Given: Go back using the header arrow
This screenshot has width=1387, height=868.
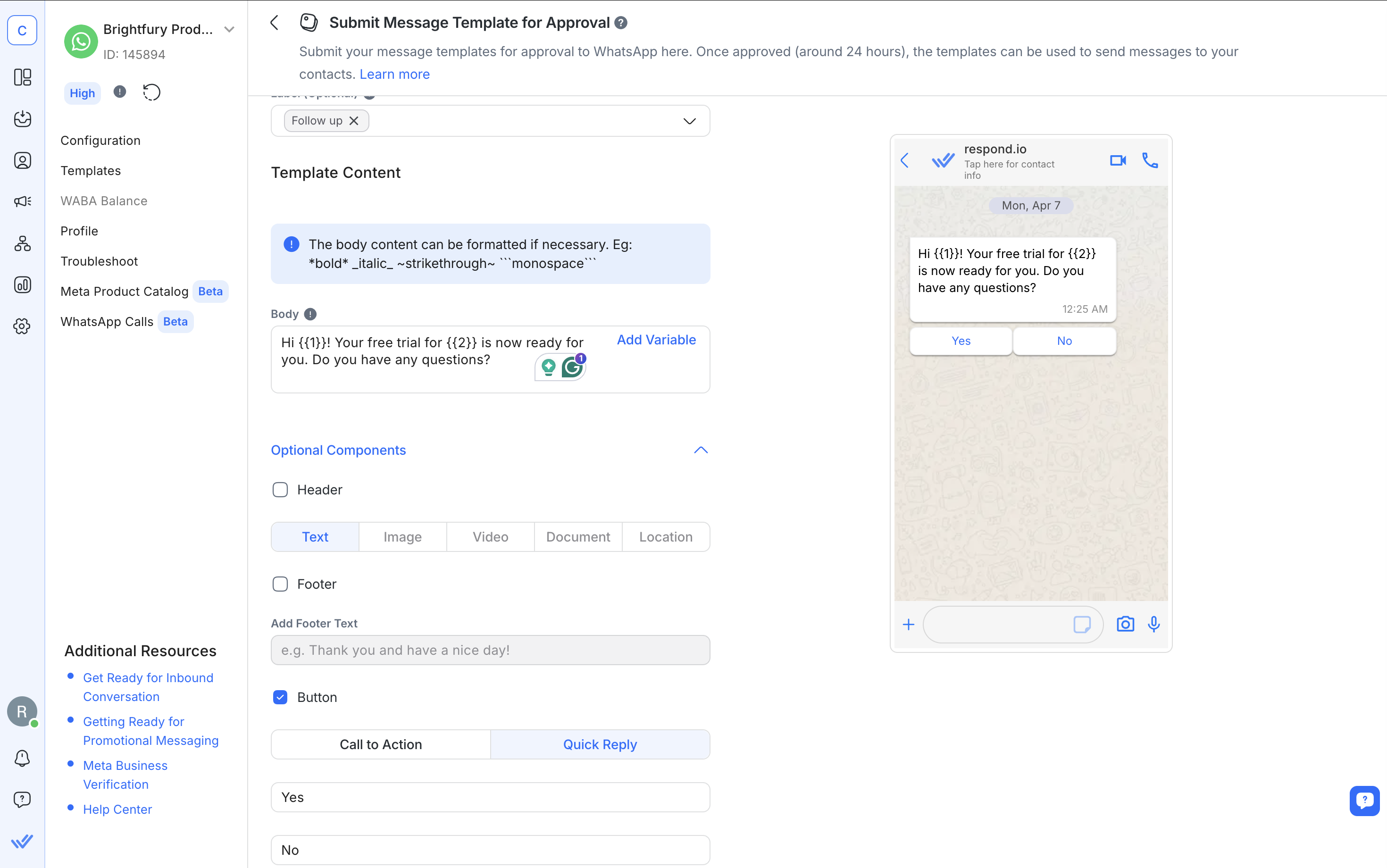Looking at the screenshot, I should click(275, 23).
